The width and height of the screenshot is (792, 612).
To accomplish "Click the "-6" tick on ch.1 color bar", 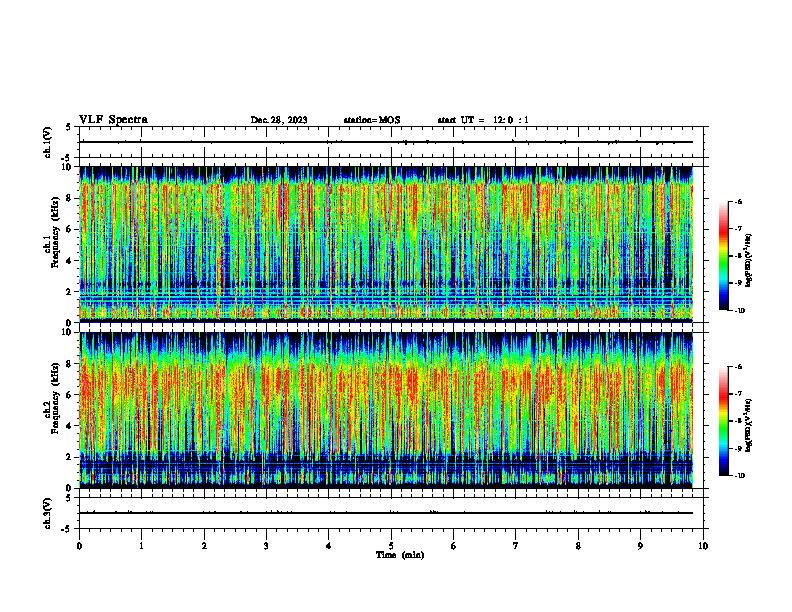I will tap(738, 201).
